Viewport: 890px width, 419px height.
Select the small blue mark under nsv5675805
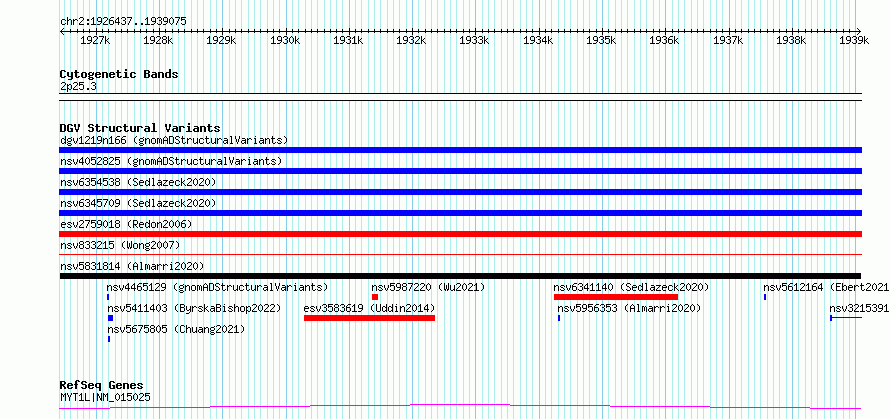[108, 339]
